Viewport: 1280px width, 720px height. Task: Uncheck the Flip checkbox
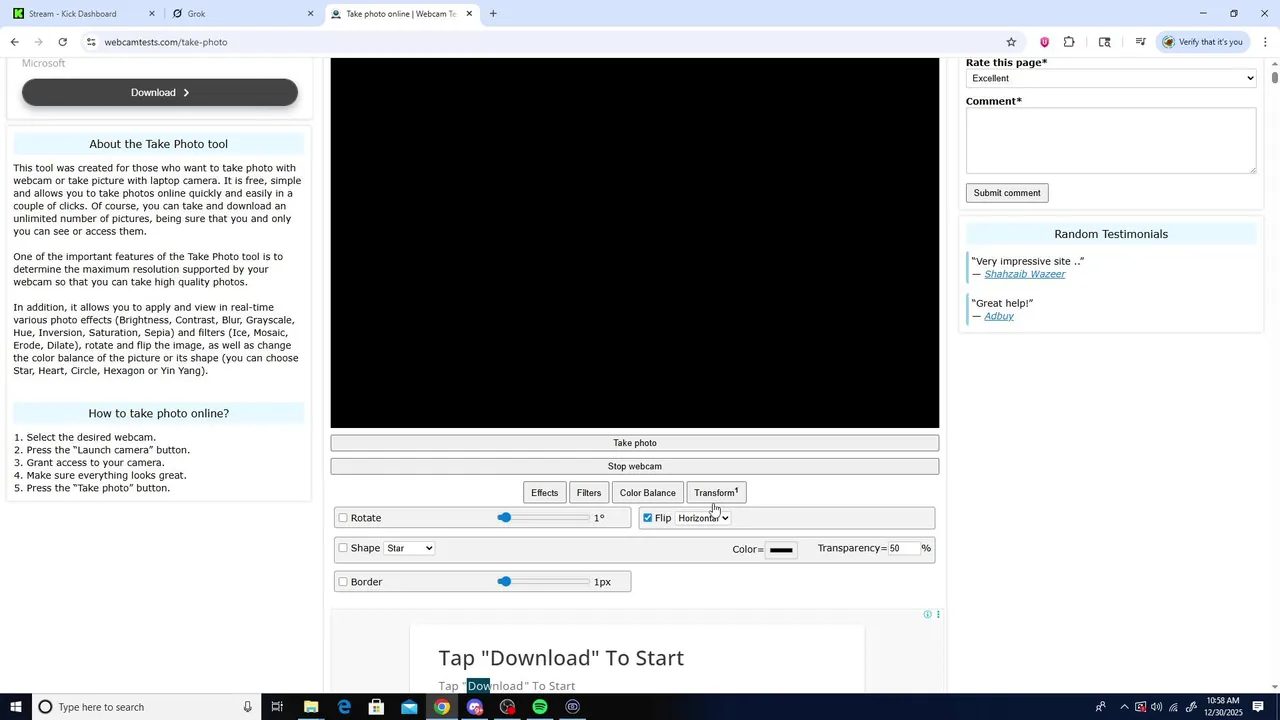(x=648, y=518)
